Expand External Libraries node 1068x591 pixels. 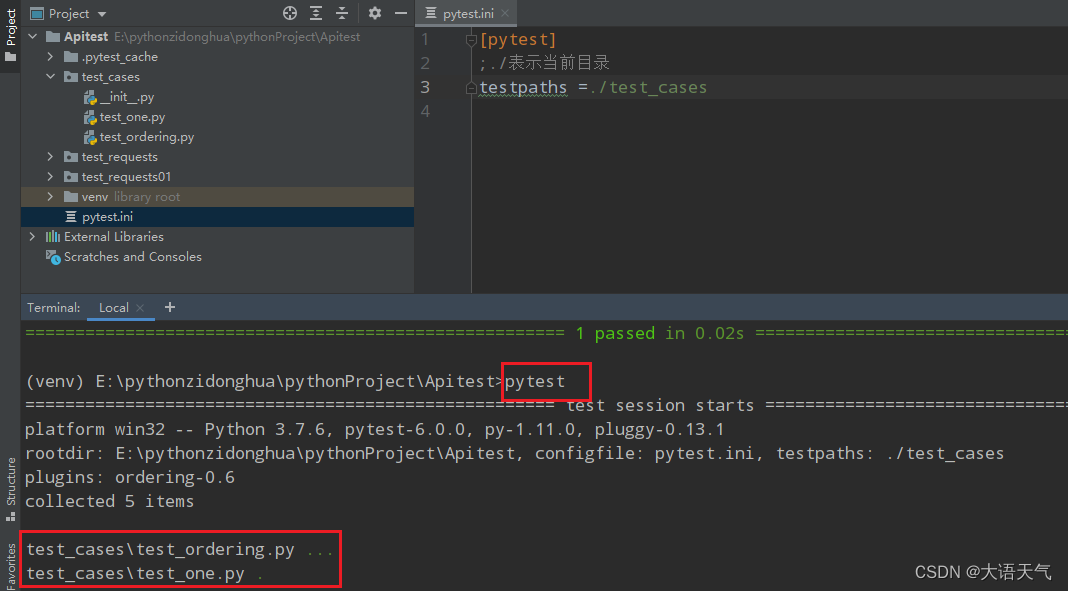33,236
